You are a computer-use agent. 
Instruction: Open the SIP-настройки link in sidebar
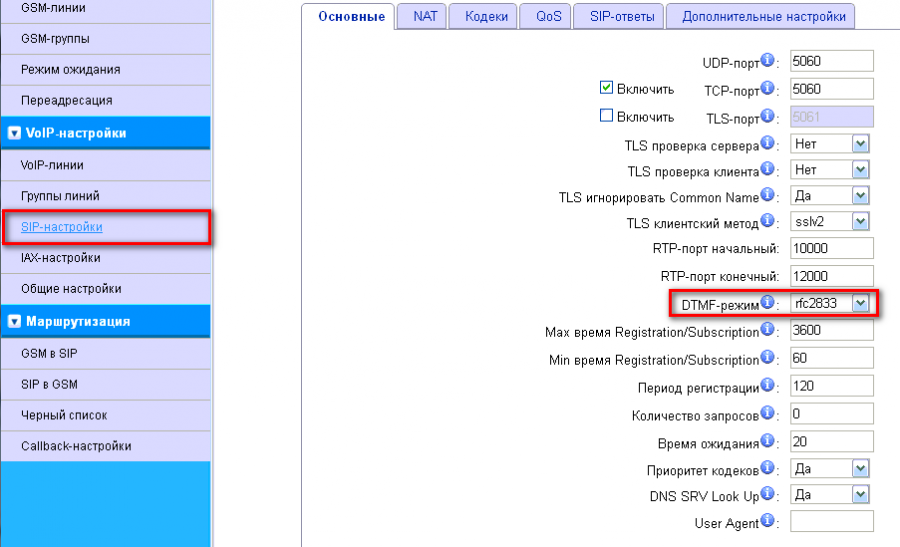pos(62,227)
